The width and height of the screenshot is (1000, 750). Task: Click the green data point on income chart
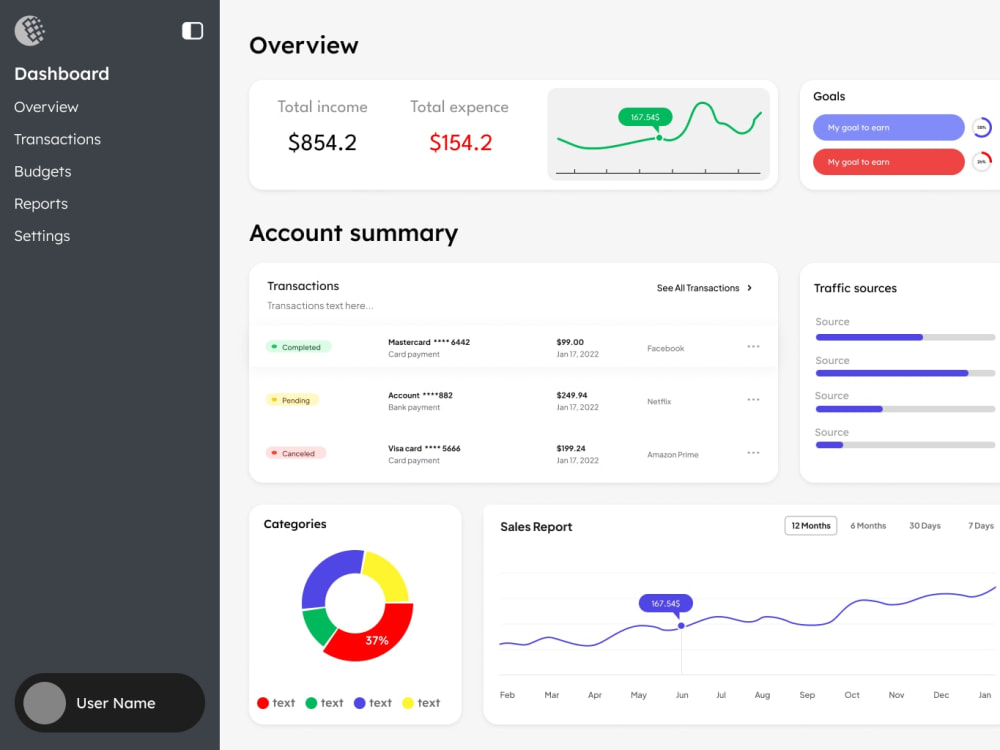pos(659,138)
